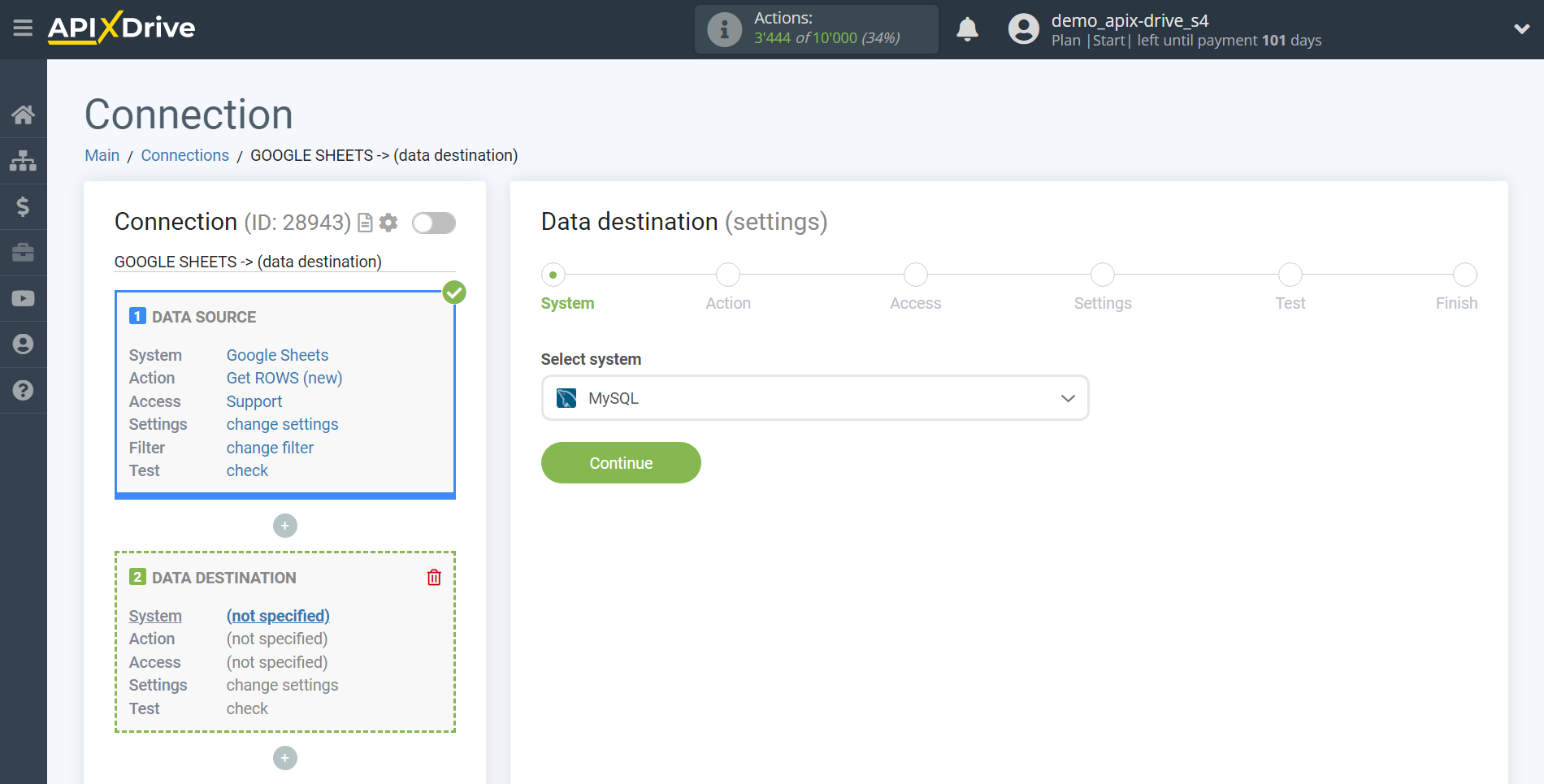Open the Actions info icon
Screen dimensions: 1544x784
point(724,29)
